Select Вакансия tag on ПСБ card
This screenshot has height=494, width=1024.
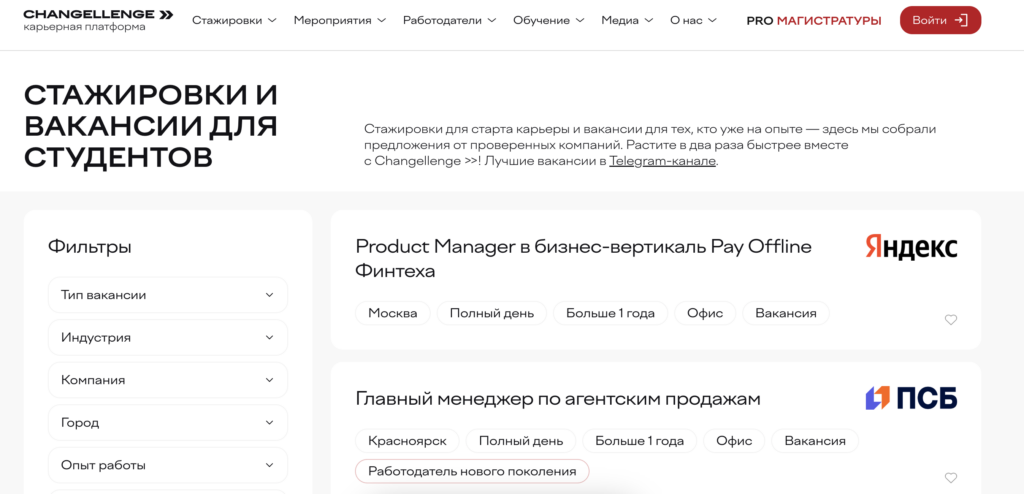[x=815, y=441]
